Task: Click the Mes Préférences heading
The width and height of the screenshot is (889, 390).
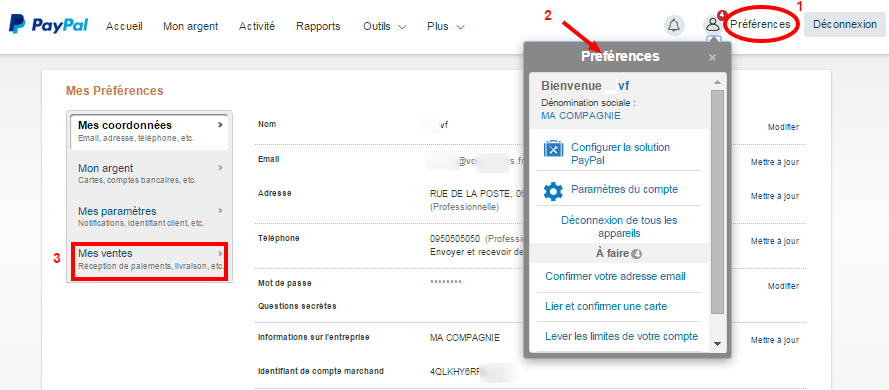Action: point(115,91)
